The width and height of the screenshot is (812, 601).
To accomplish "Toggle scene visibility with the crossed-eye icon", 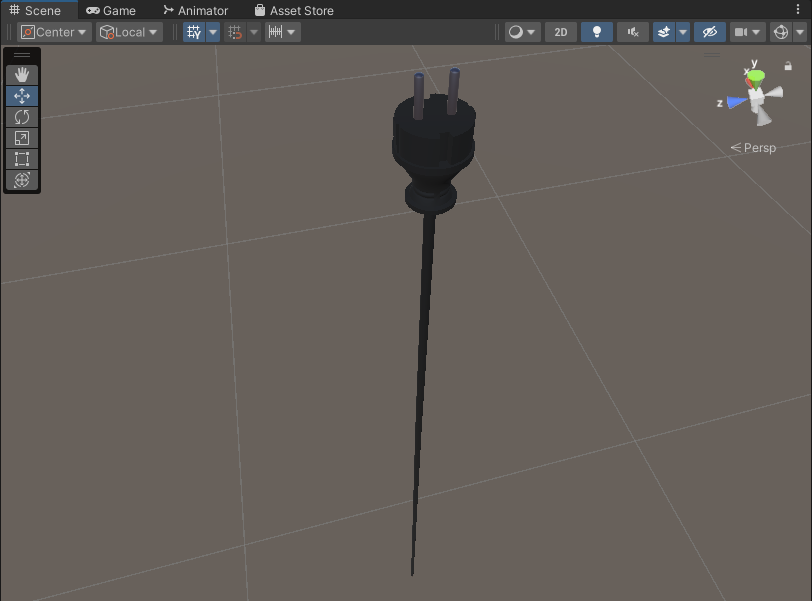I will pyautogui.click(x=710, y=31).
